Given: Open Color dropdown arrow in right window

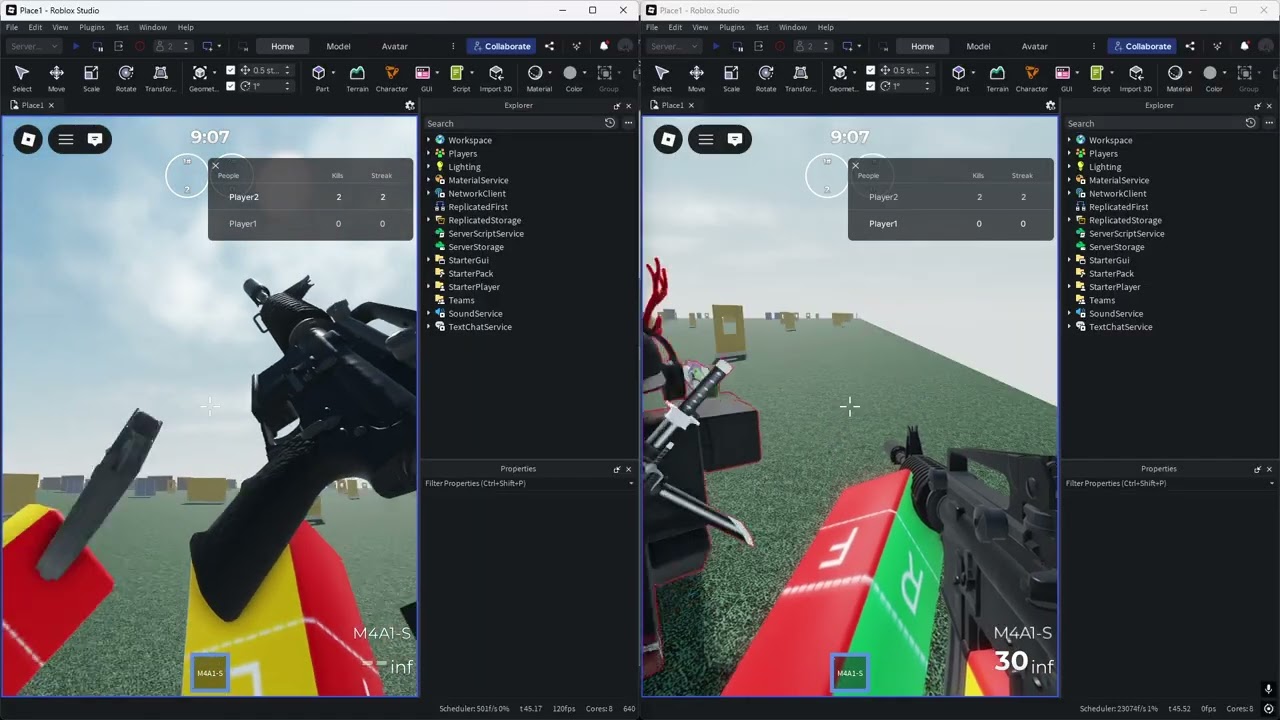Looking at the screenshot, I should click(x=1224, y=73).
